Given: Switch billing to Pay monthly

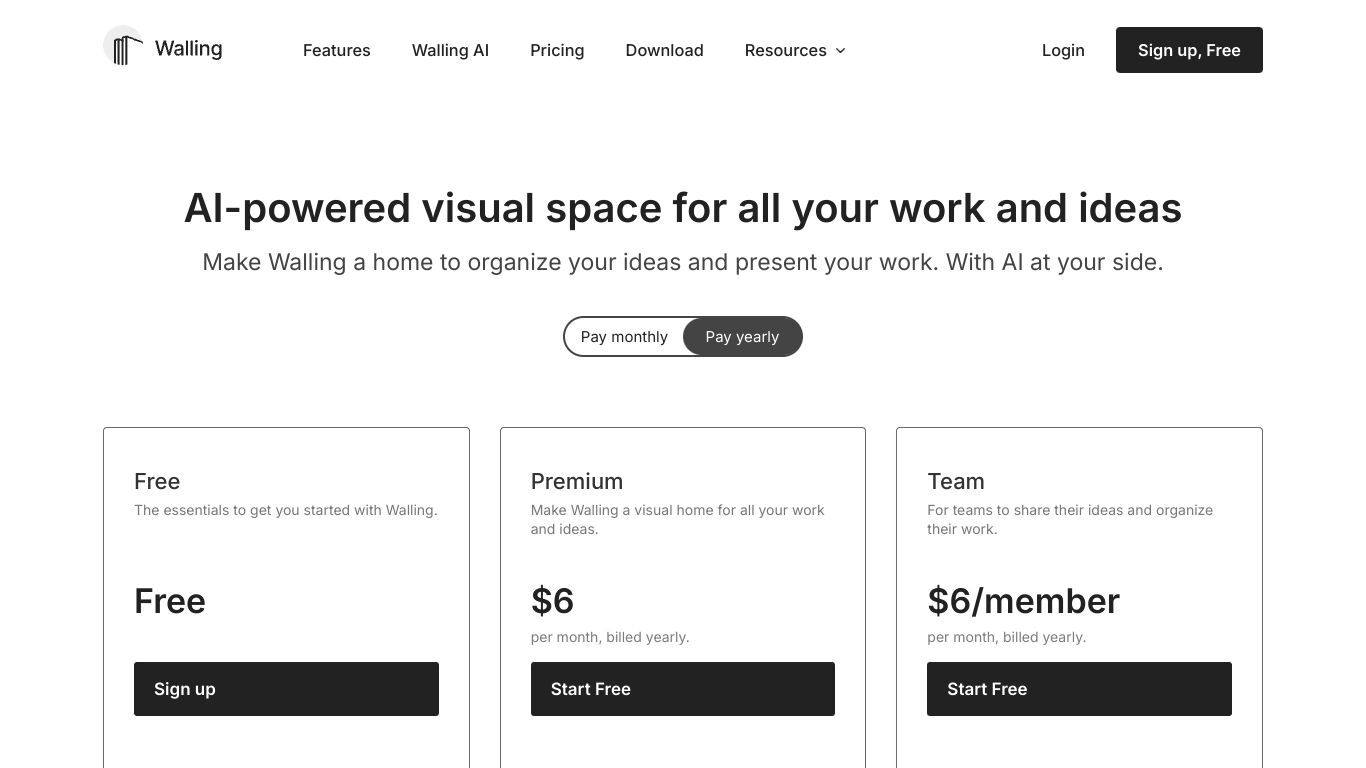Looking at the screenshot, I should 624,337.
